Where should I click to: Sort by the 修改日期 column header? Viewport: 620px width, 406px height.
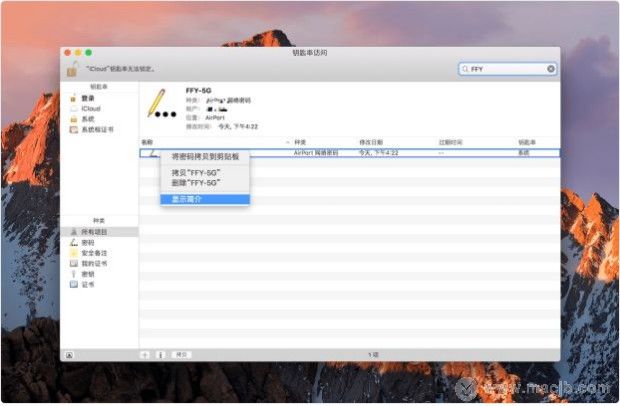pyautogui.click(x=370, y=142)
